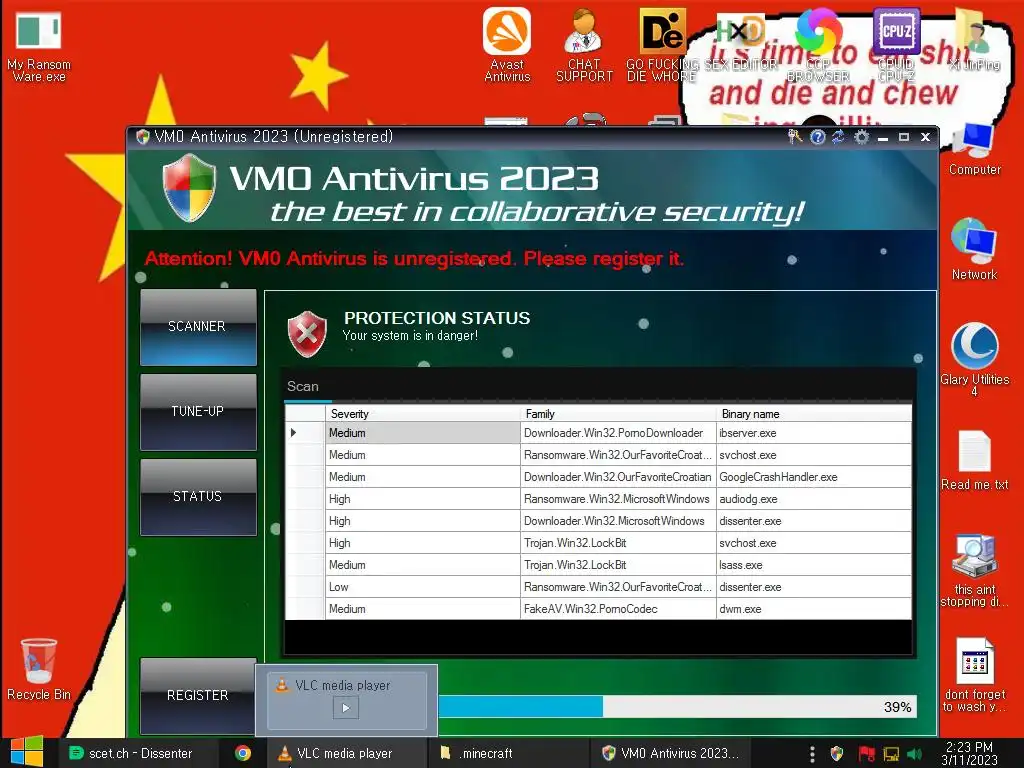
Task: Switch to .minecraft taskbar item
Action: point(509,753)
